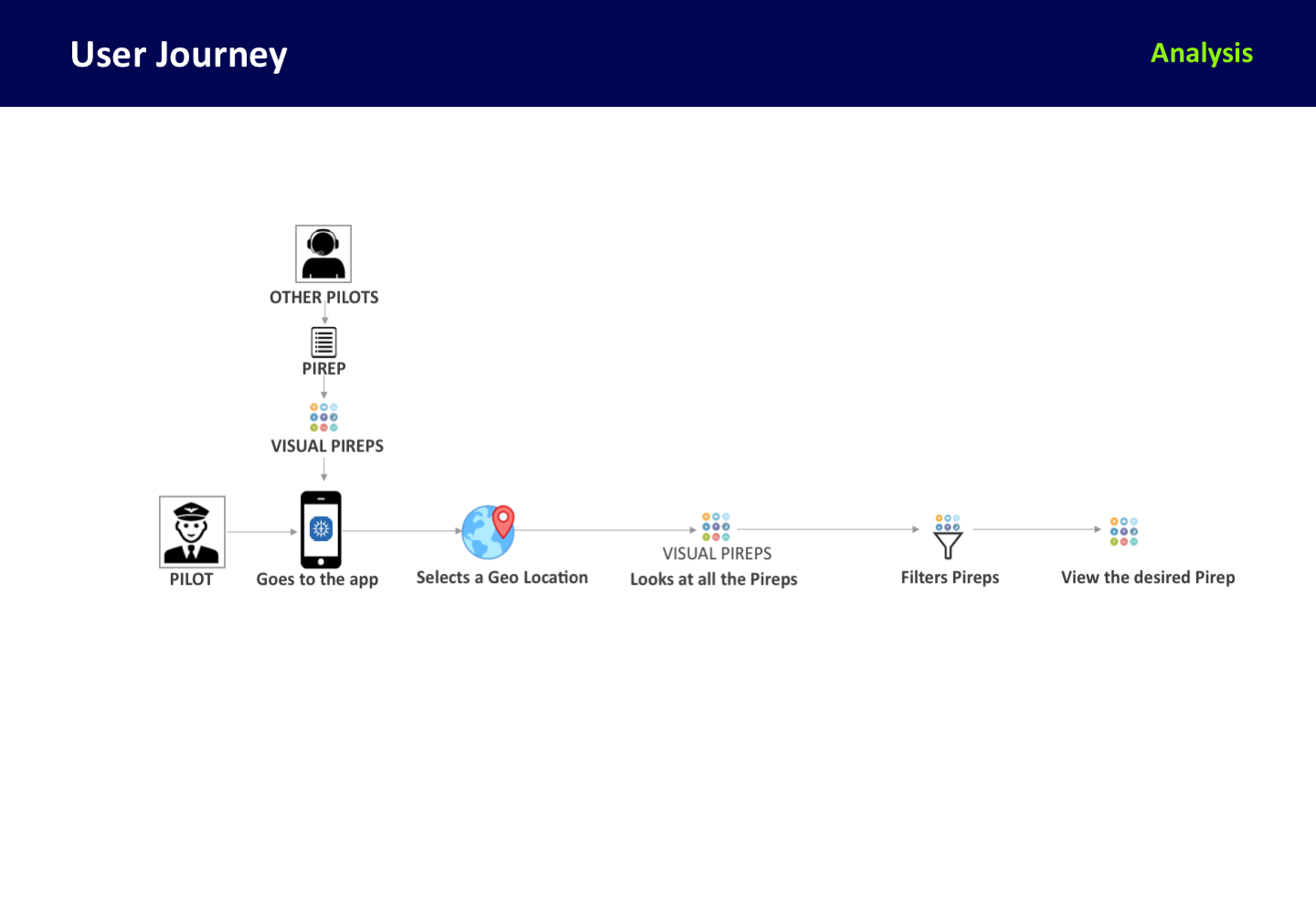The image size is (1316, 911).
Task: Click the dots icon above Looks at all Pireps
Action: point(716,526)
